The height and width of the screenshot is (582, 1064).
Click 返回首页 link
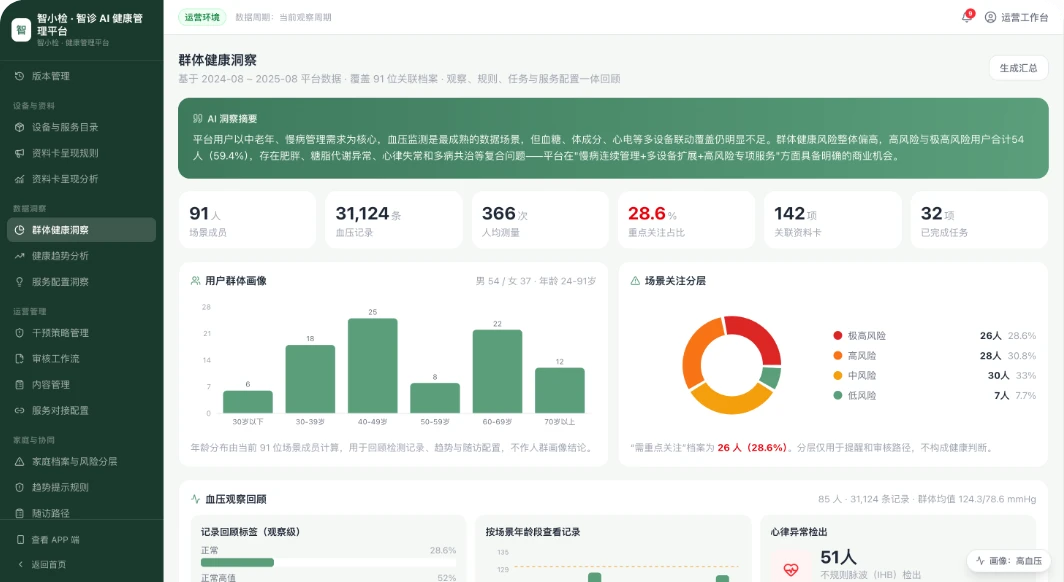coord(48,564)
